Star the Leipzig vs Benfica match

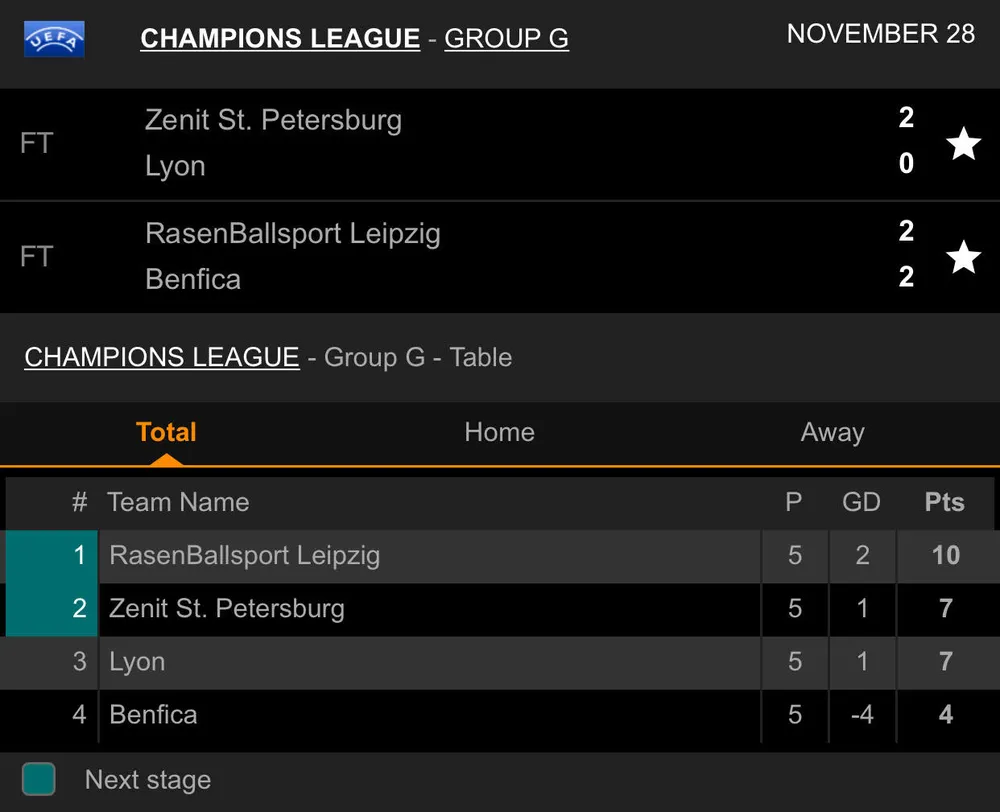pos(963,258)
